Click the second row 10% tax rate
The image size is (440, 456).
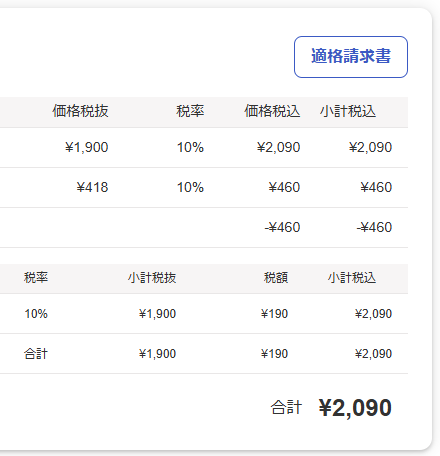pyautogui.click(x=190, y=187)
